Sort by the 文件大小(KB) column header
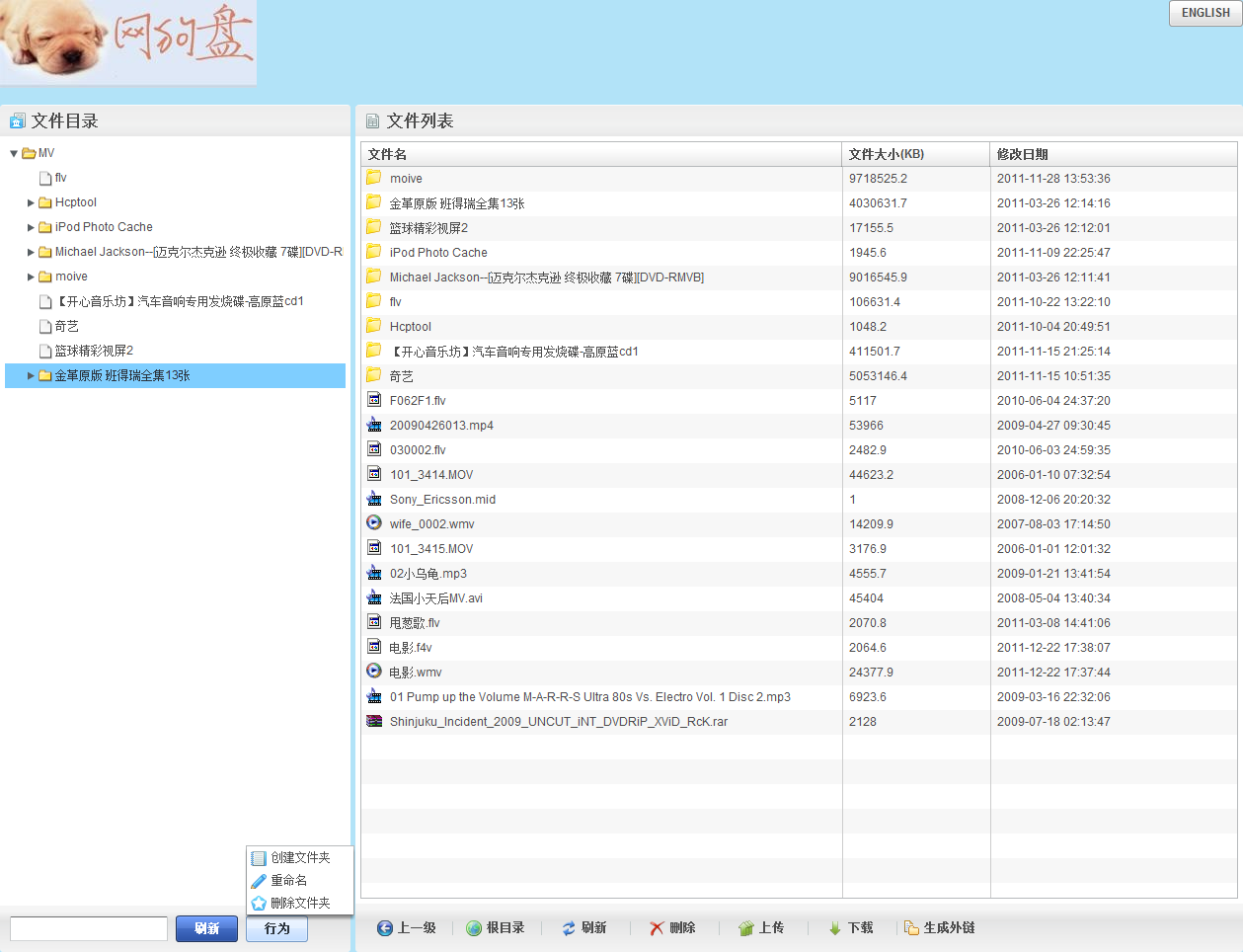 tap(887, 154)
